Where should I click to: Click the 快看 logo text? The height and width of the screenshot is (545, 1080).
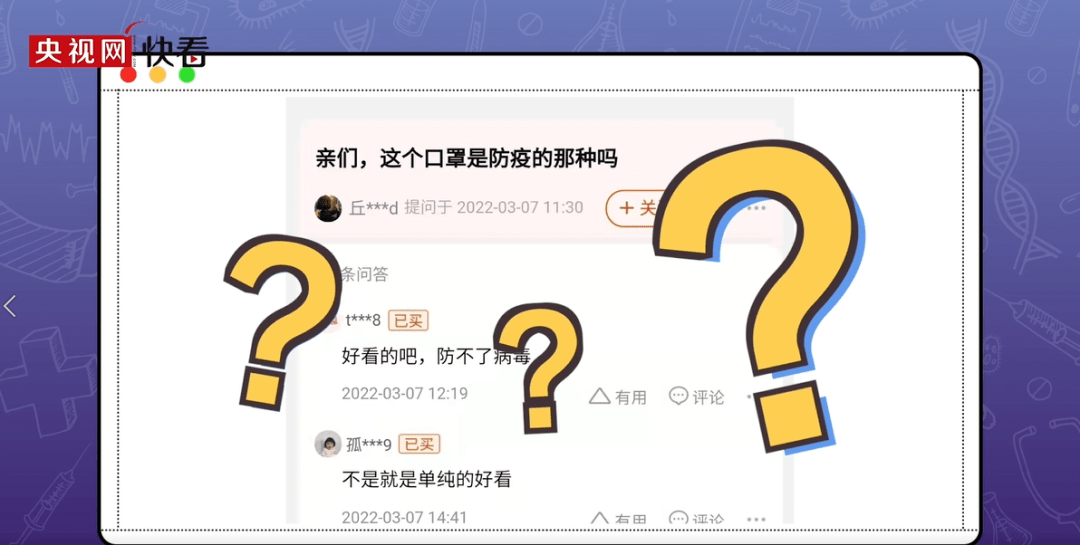coord(176,50)
